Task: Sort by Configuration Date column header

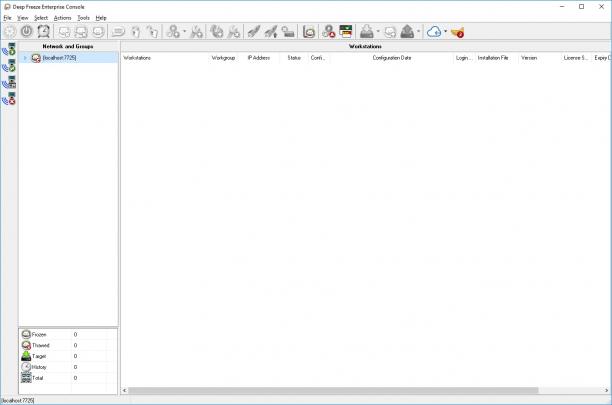Action: [x=391, y=58]
